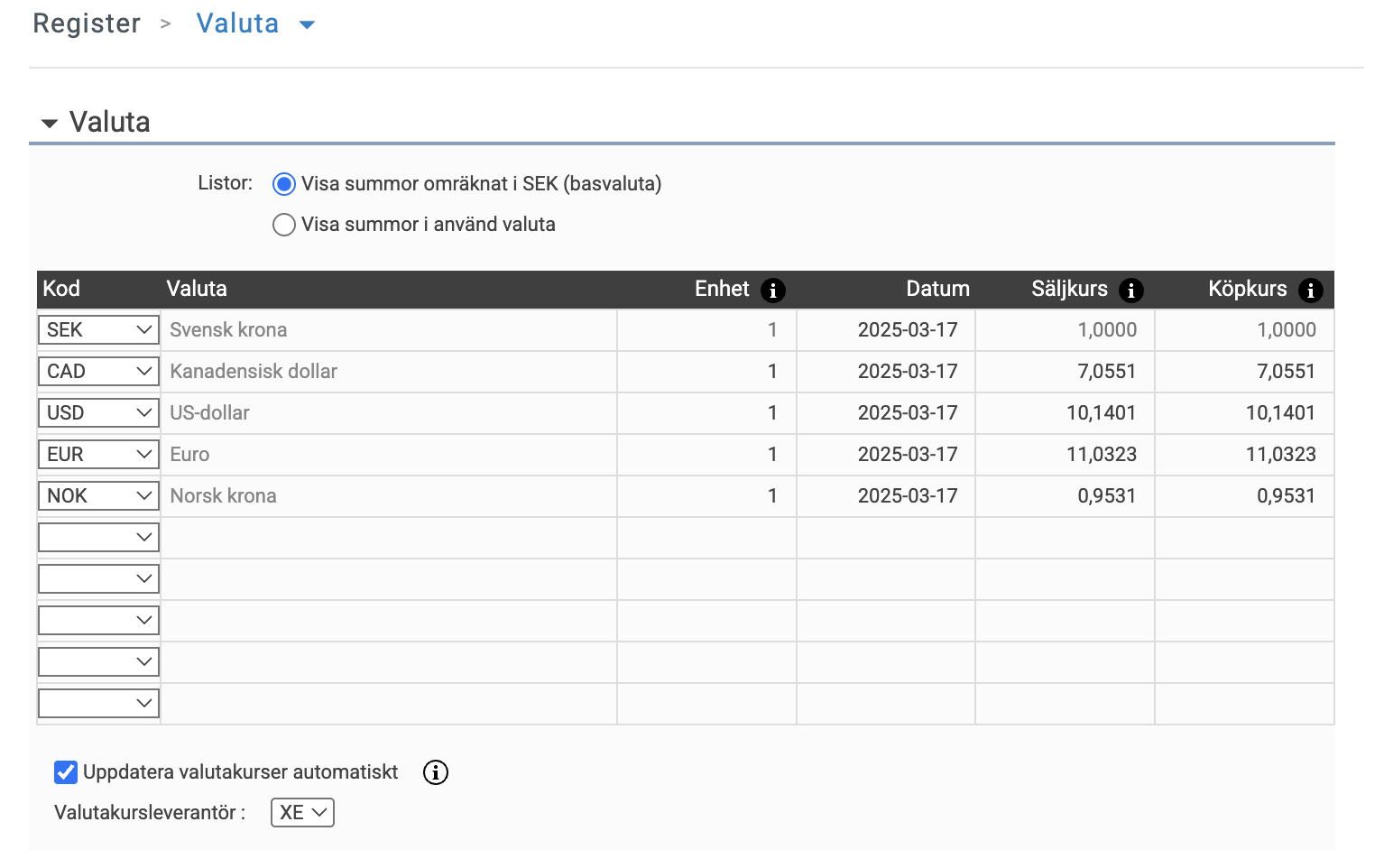Screen dimensions: 1384x868
Task: Click the date field for US-dollar row
Action: point(886,413)
